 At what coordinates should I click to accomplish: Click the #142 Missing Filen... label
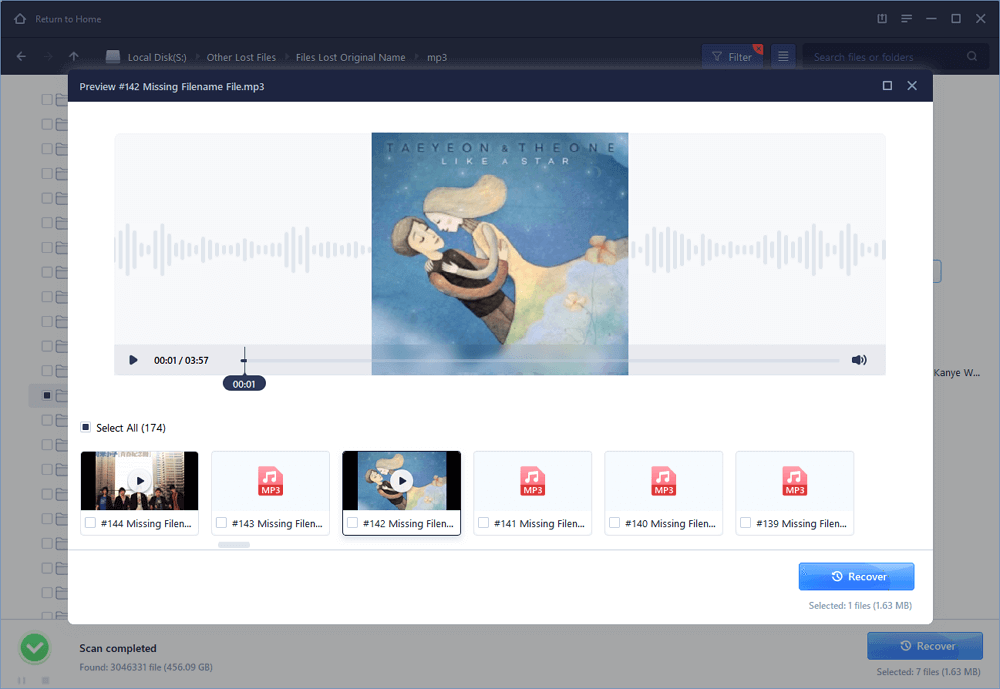click(408, 523)
